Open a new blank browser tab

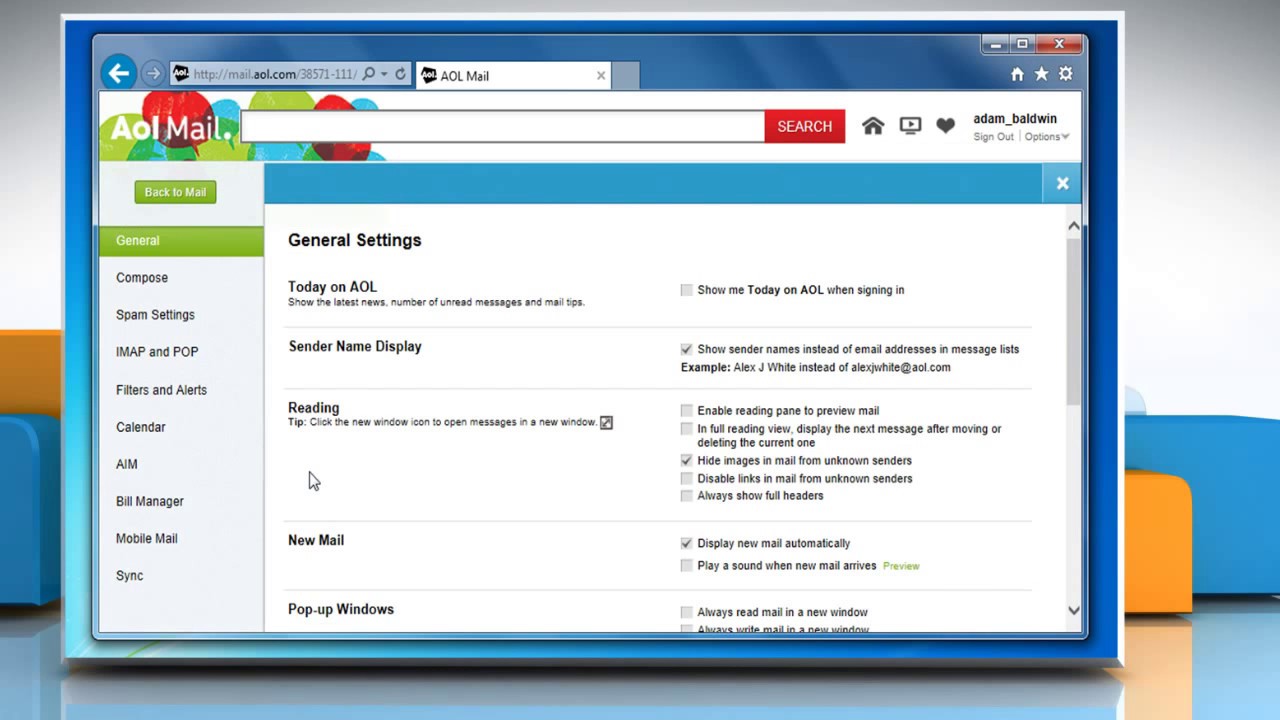(x=625, y=75)
